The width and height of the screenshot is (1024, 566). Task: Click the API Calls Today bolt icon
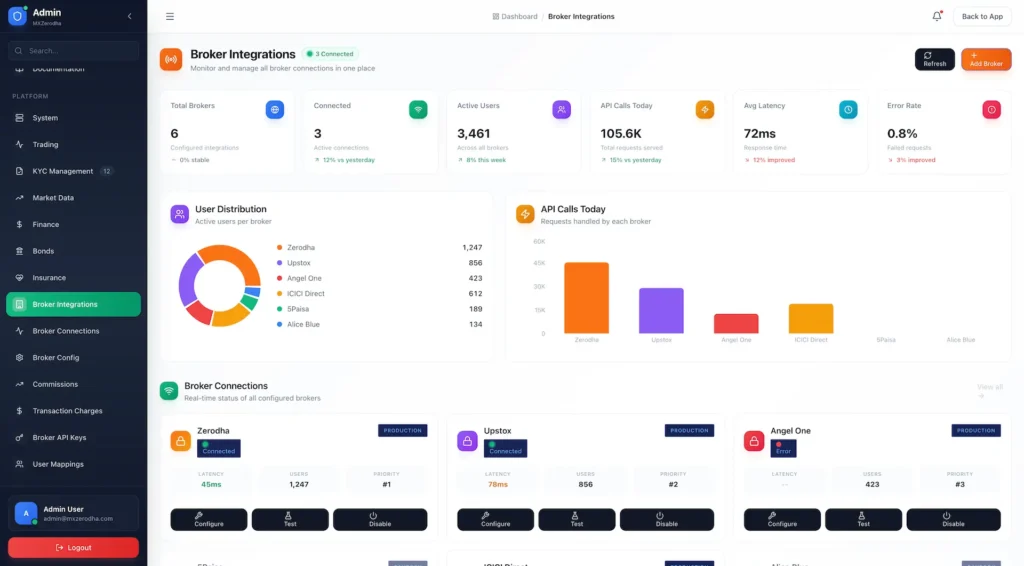[x=705, y=110]
